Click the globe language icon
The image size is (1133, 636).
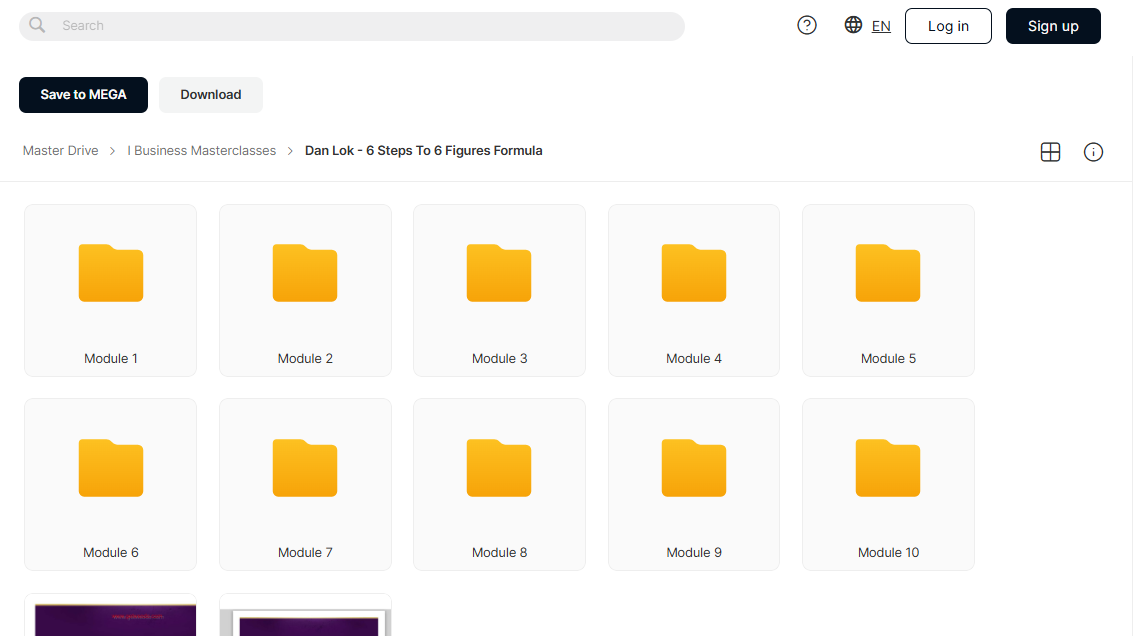(853, 25)
